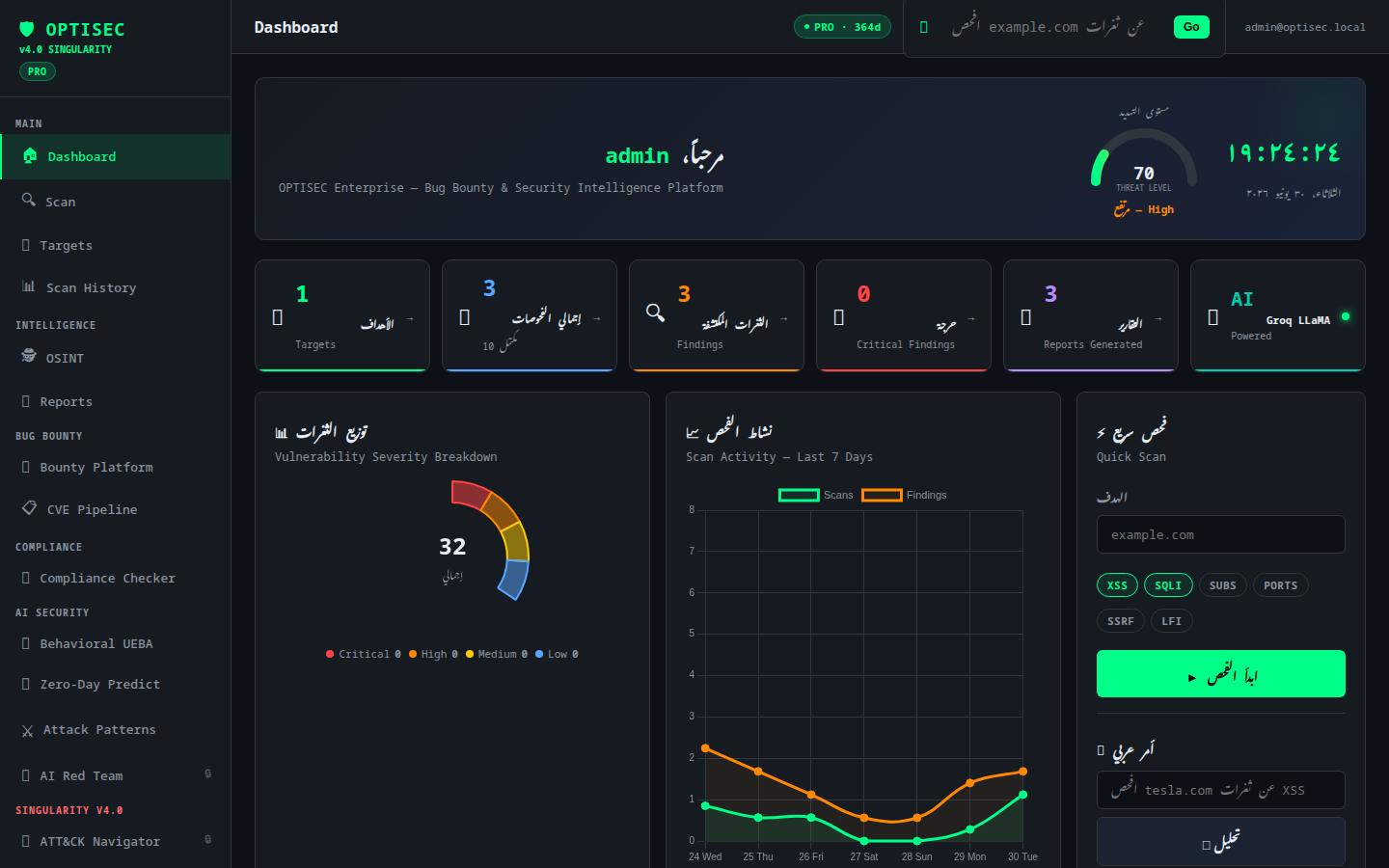The width and height of the screenshot is (1389, 868).
Task: Click the icon on Reports Generated card
Action: point(1026,317)
